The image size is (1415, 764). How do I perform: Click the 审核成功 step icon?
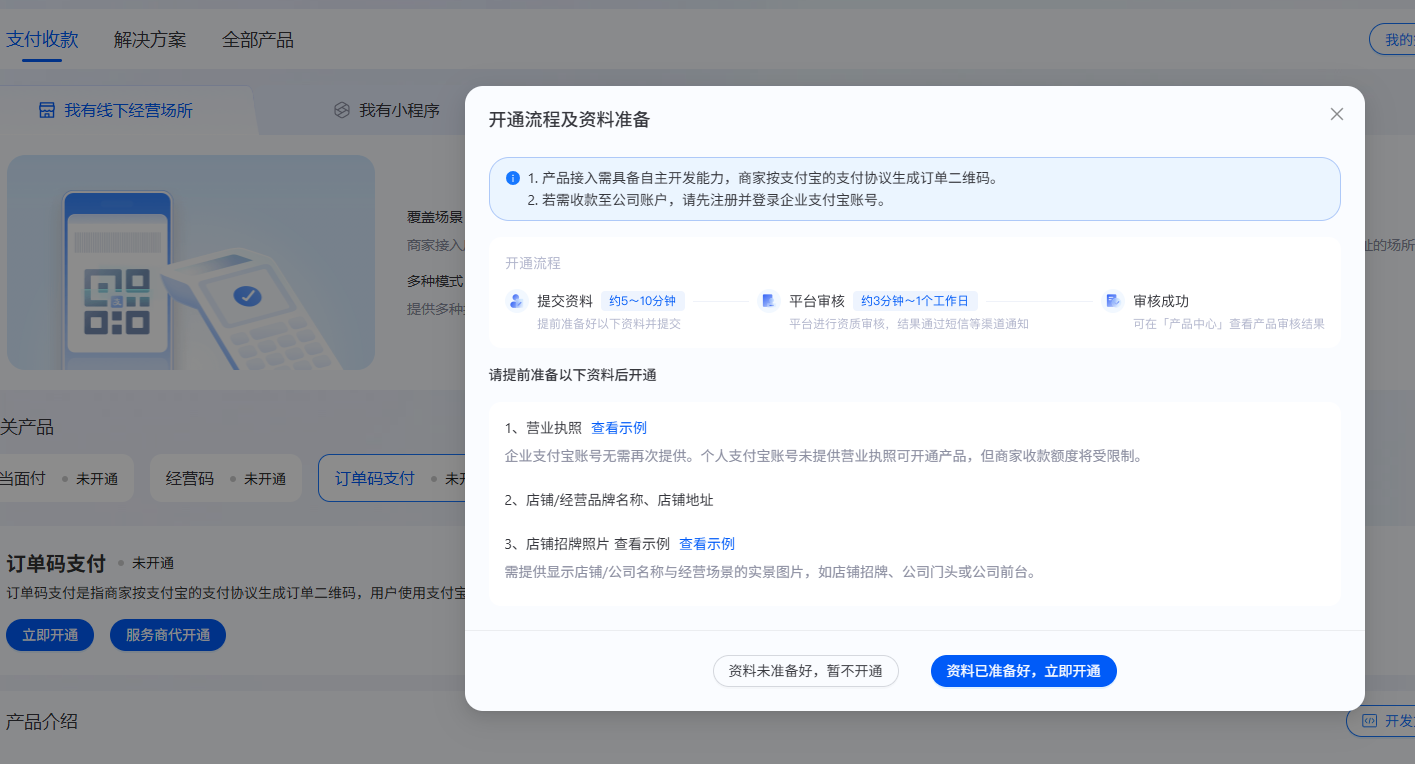pos(1112,301)
